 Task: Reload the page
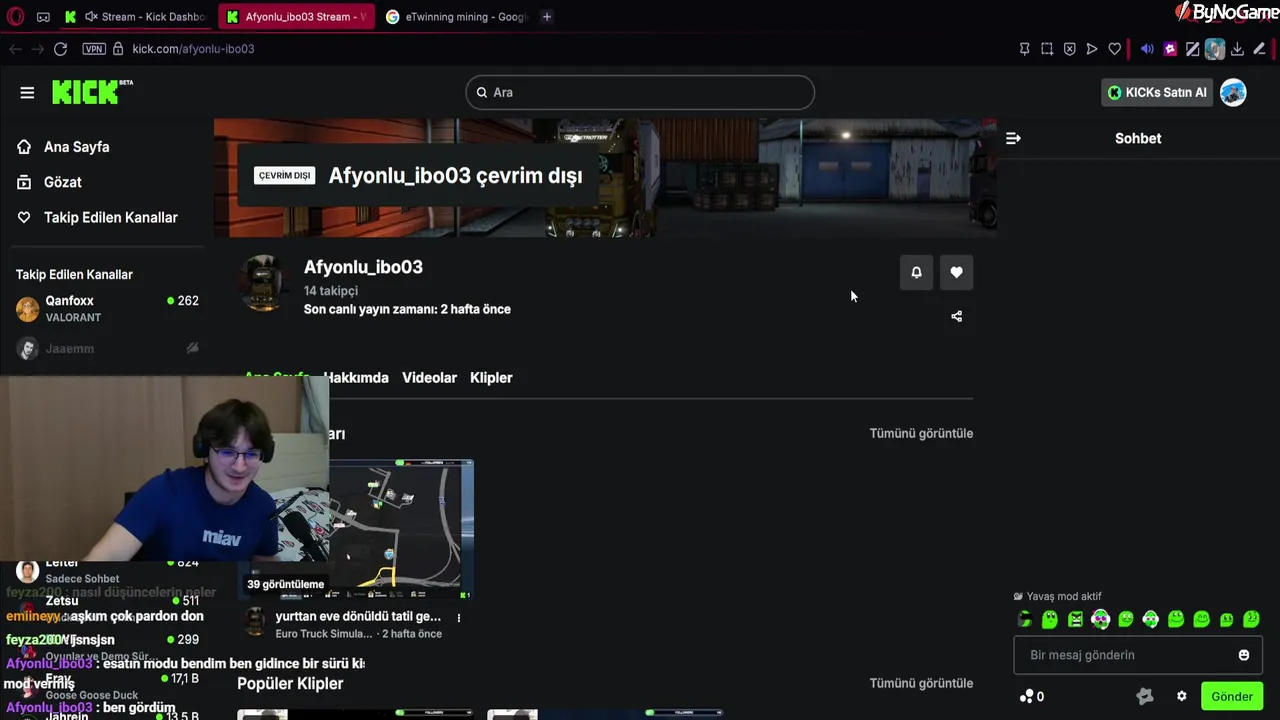coord(60,49)
